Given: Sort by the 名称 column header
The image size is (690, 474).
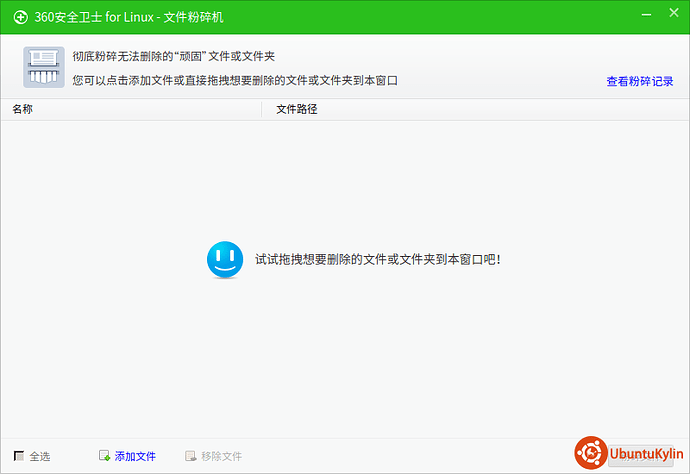Looking at the screenshot, I should tap(22, 109).
